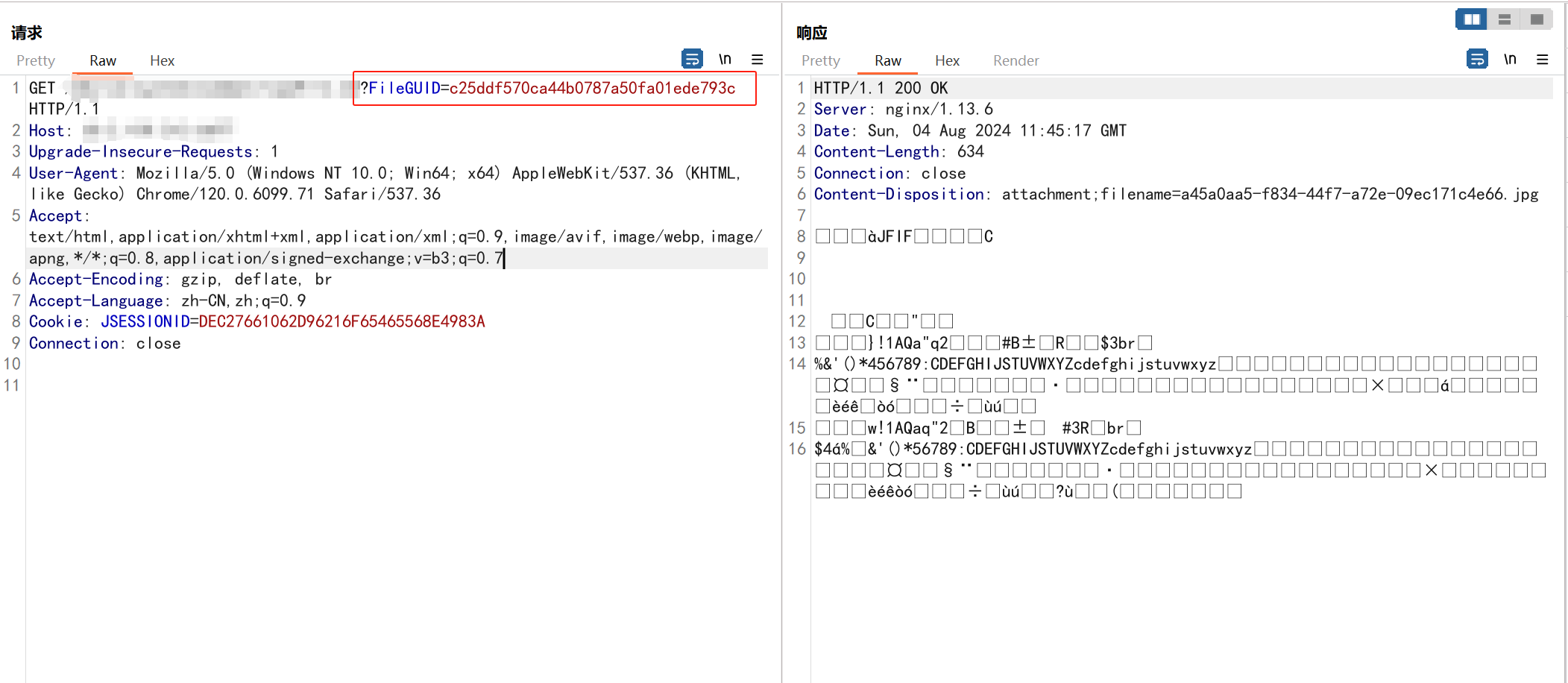Open the request Hex tab
Viewport: 1568px width, 683px height.
coord(162,60)
